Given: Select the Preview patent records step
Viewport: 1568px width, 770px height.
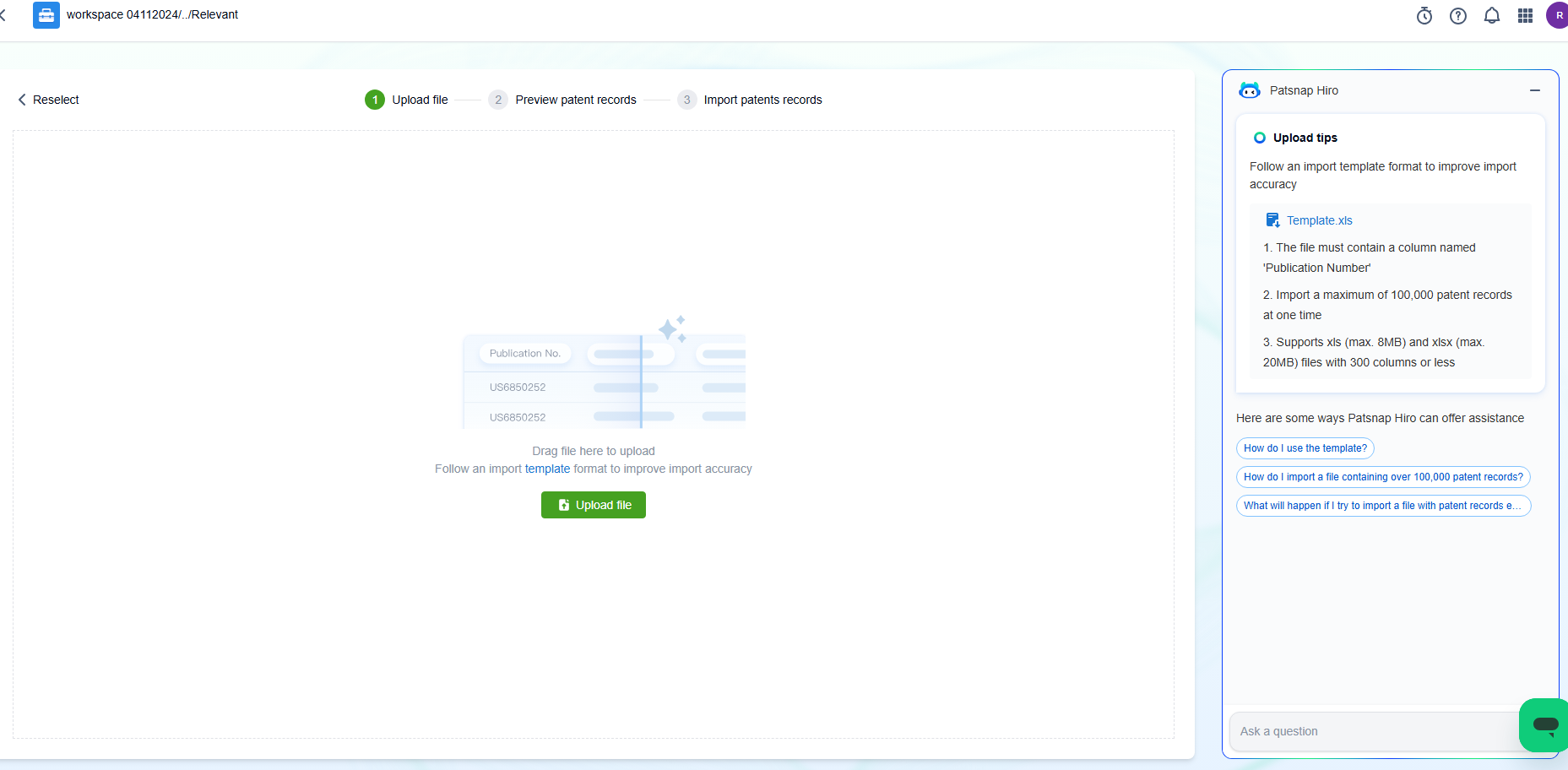Looking at the screenshot, I should click(563, 100).
